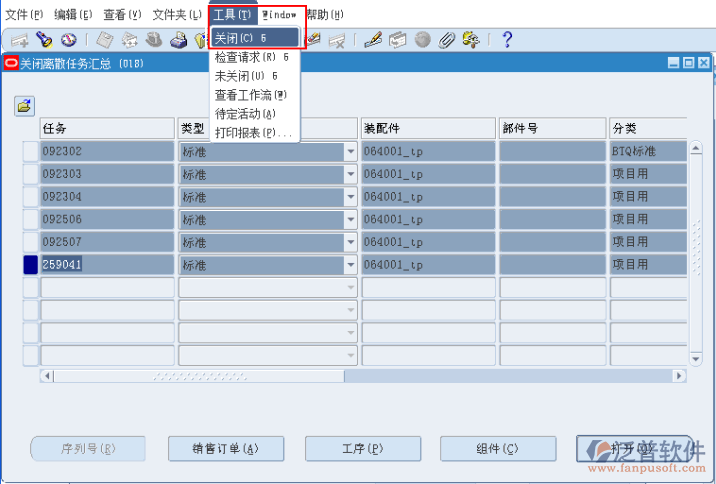Open the 文件(F) menu
Image resolution: width=716 pixels, height=484 pixels.
24,15
